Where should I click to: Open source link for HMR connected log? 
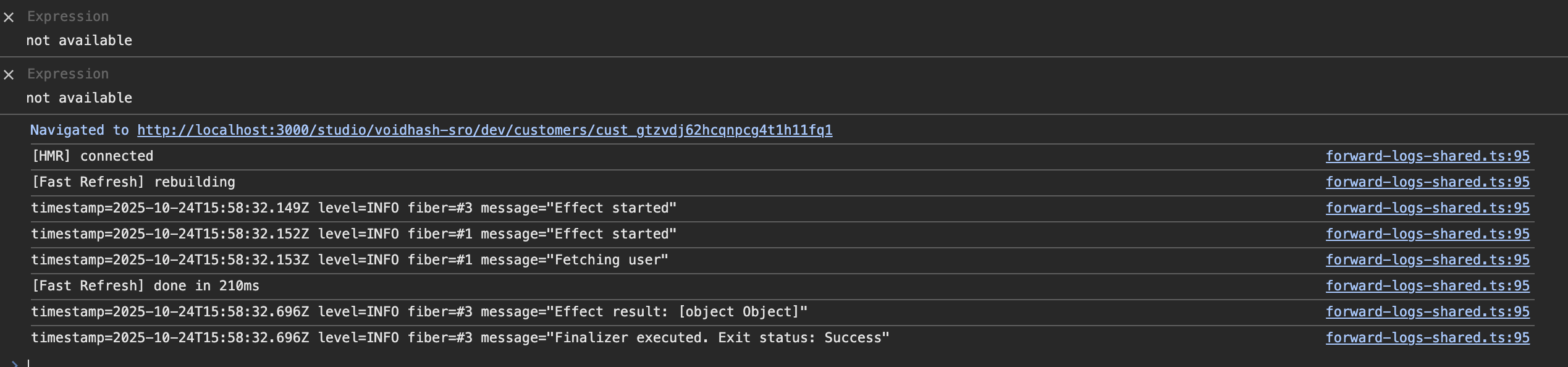pyautogui.click(x=1427, y=156)
